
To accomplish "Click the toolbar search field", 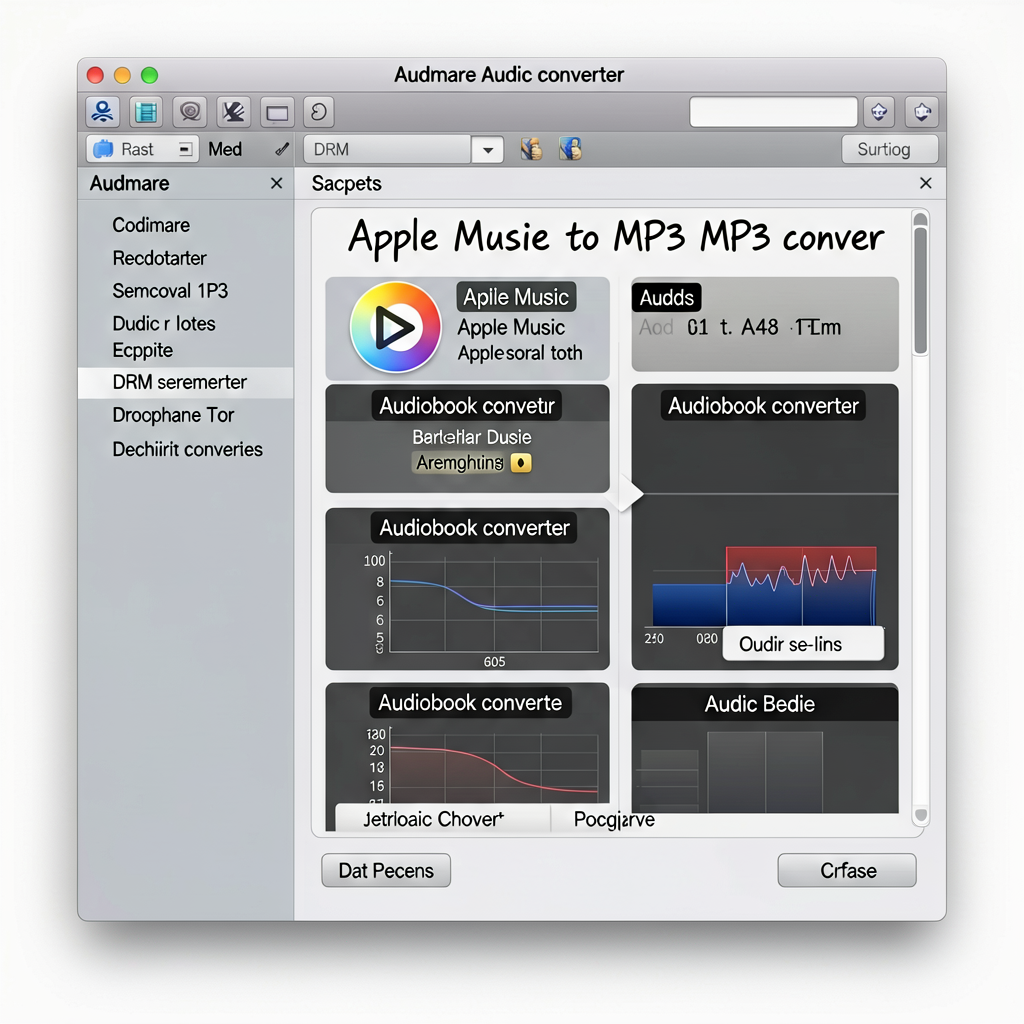I will [x=773, y=112].
